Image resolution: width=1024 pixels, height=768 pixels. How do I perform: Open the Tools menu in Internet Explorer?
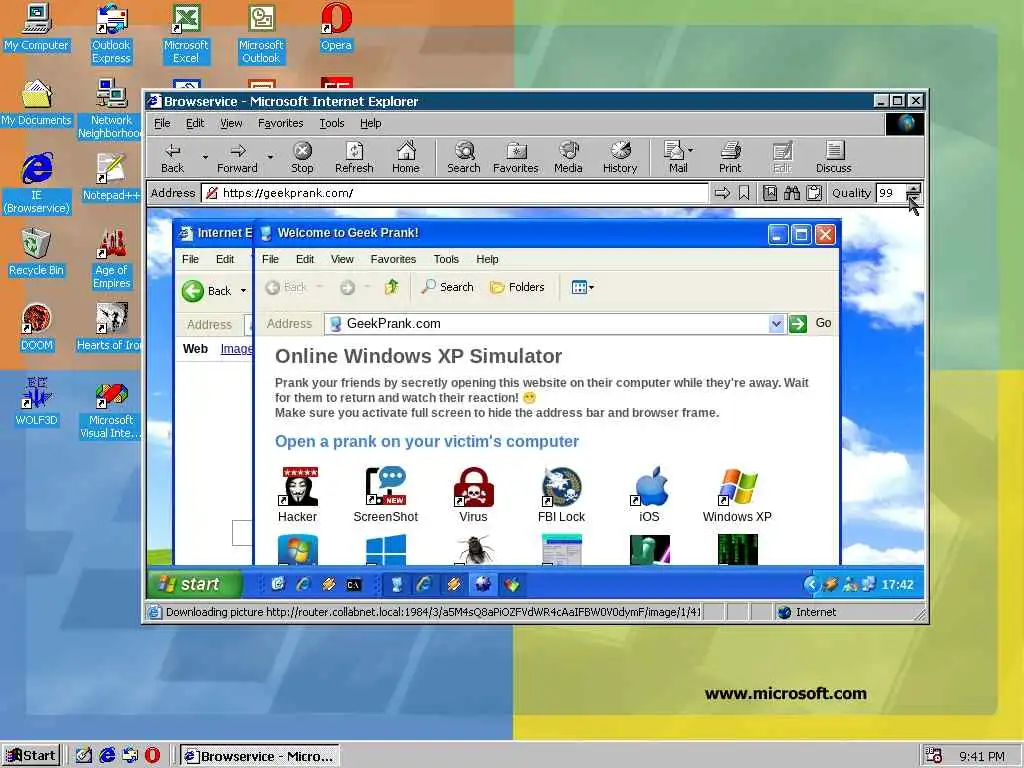[x=332, y=123]
